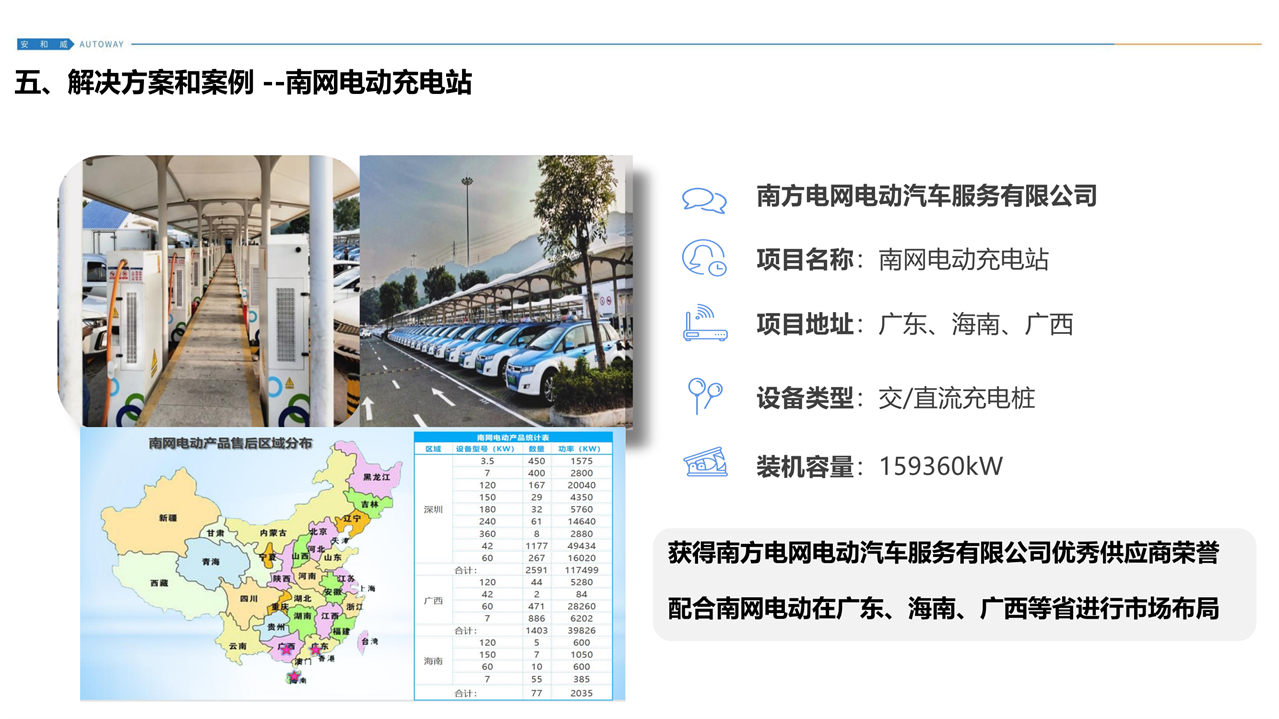Select the 台湾 label on the map
Image resolution: width=1279 pixels, height=719 pixels.
[369, 641]
